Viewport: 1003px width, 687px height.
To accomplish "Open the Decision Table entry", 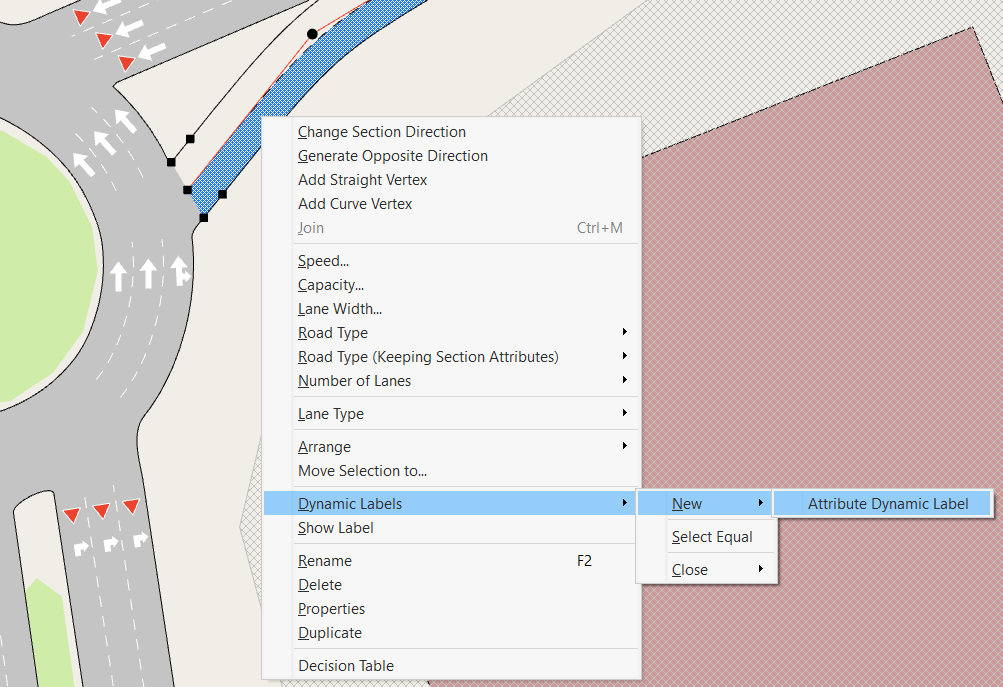I will point(345,666).
